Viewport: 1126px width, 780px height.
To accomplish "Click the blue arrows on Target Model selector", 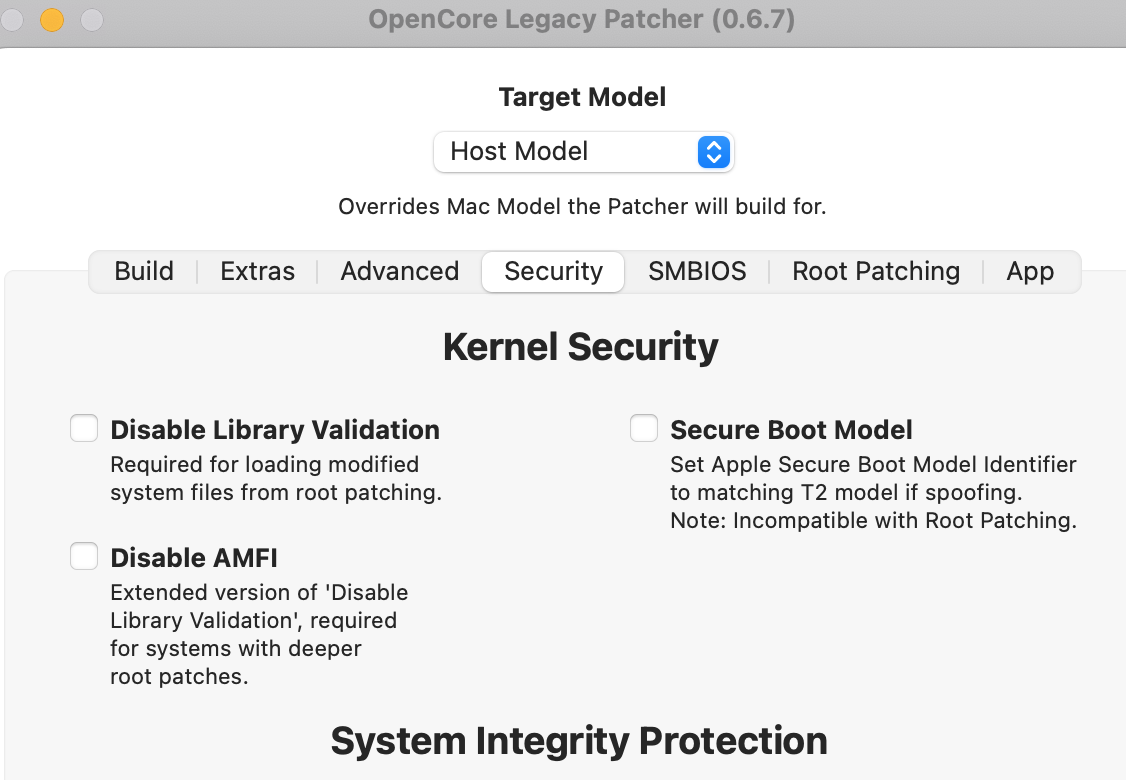I will click(x=713, y=152).
